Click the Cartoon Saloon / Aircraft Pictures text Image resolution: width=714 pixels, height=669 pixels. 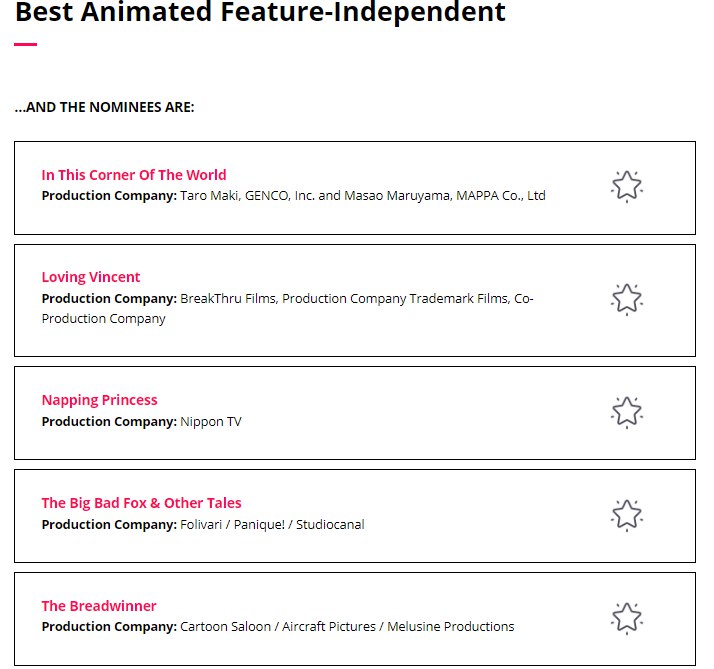(x=347, y=627)
